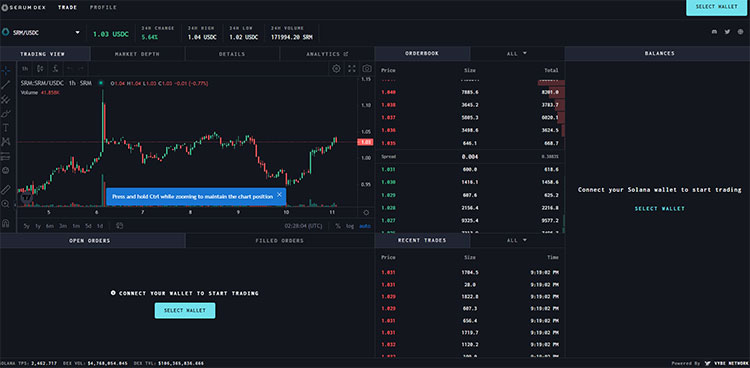The image size is (750, 368).
Task: Open the go-to-date calendar
Action: point(120,226)
